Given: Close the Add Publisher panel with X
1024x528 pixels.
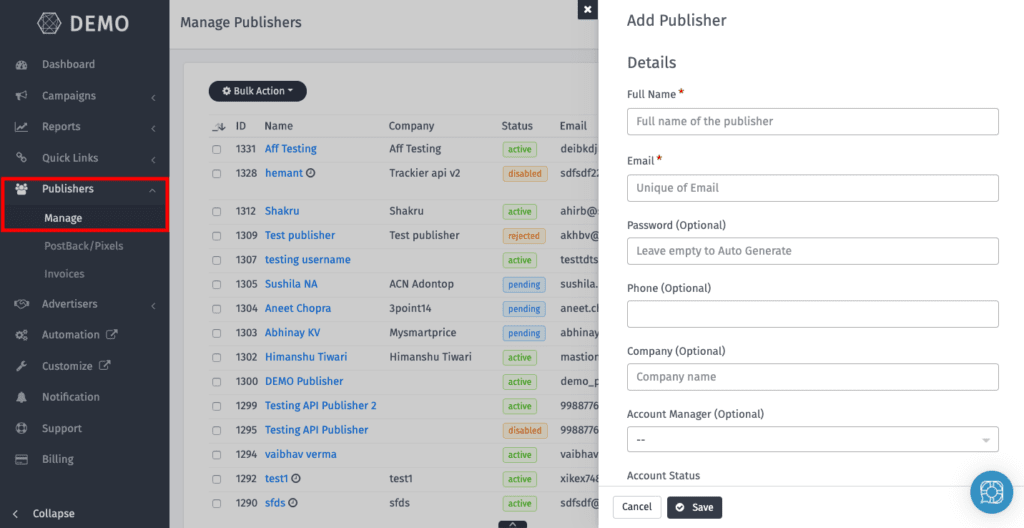Looking at the screenshot, I should [587, 9].
